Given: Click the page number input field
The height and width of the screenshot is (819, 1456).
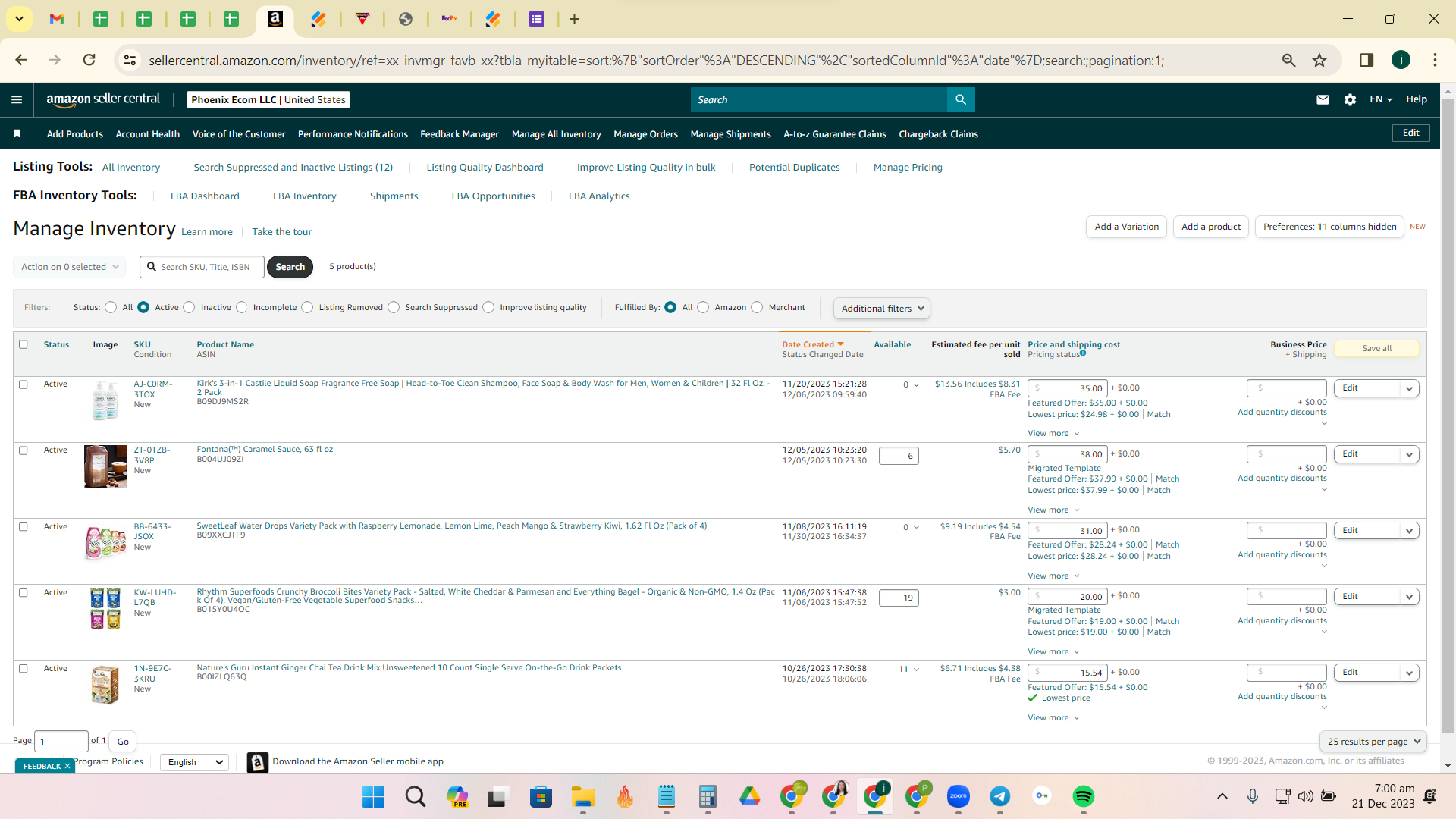Looking at the screenshot, I should [61, 742].
